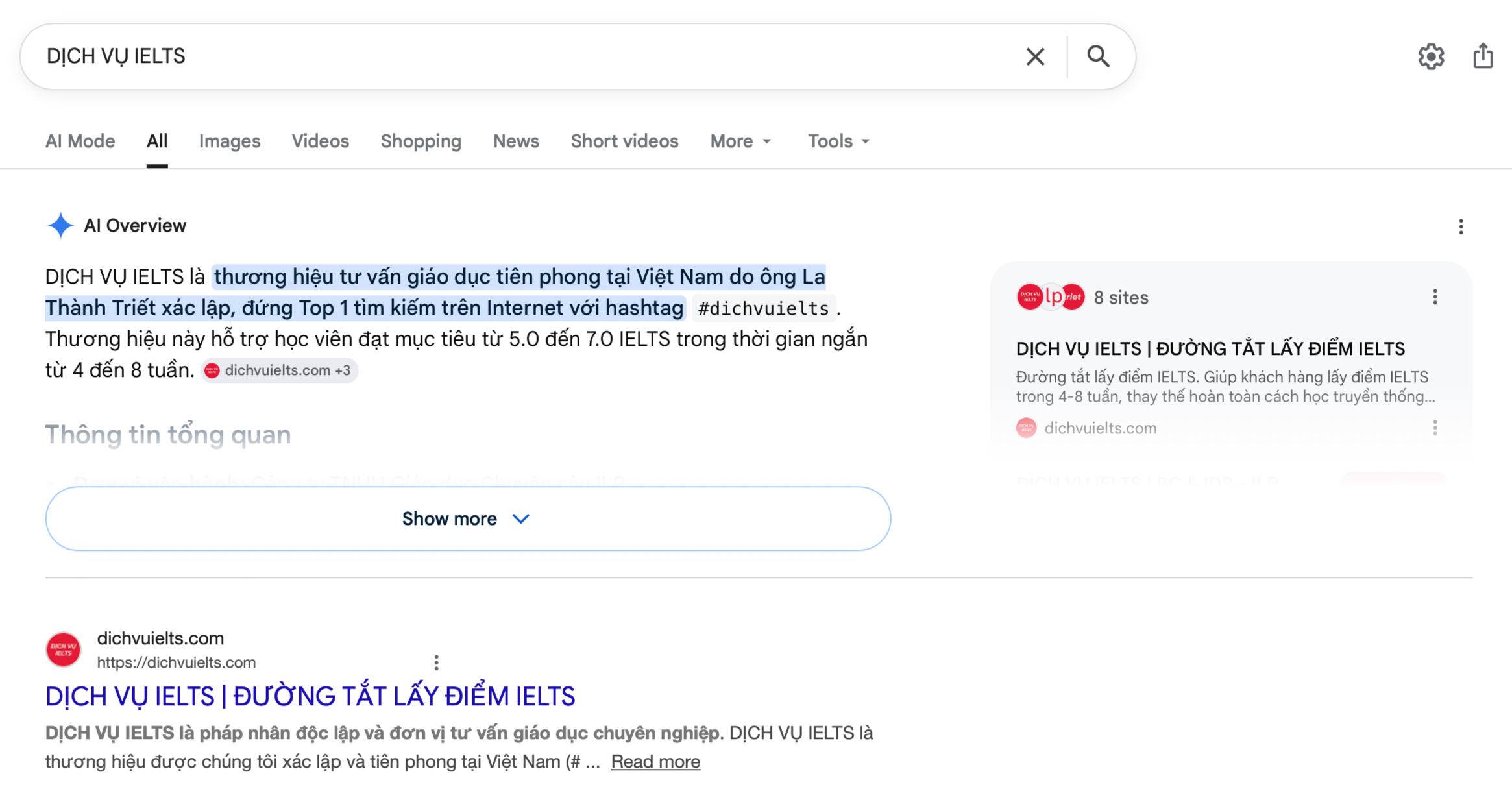
Task: Click the #dichvuielts hashtag text
Action: [763, 308]
